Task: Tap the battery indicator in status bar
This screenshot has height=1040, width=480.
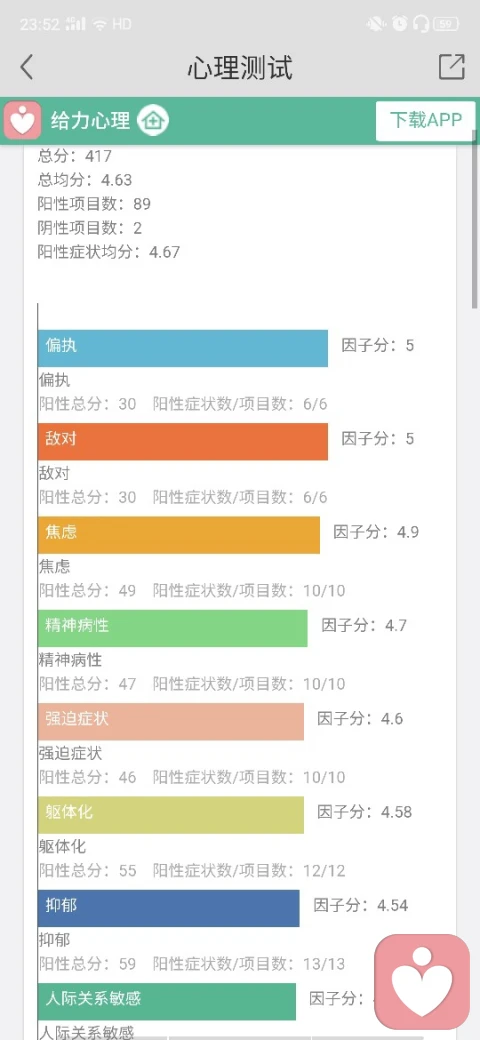Action: point(446,25)
